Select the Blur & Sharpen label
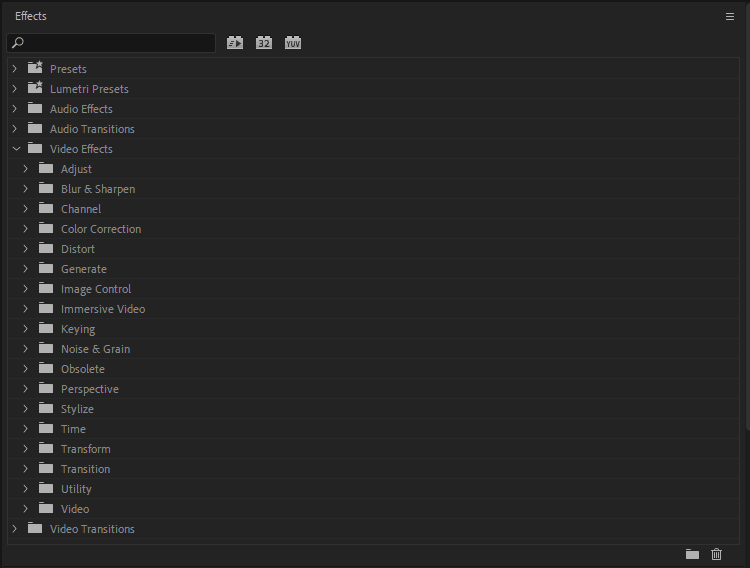Screen dimensions: 750x568 98,189
